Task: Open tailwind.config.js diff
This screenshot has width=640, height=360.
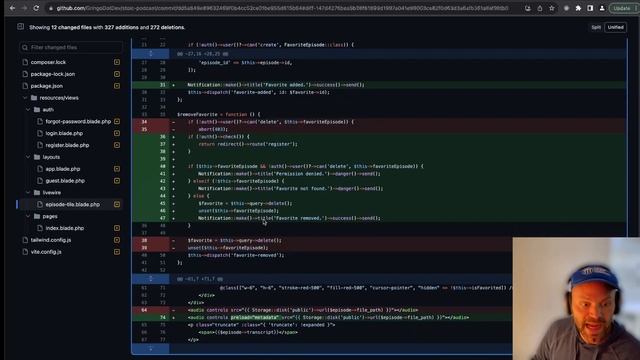Action: pos(51,240)
